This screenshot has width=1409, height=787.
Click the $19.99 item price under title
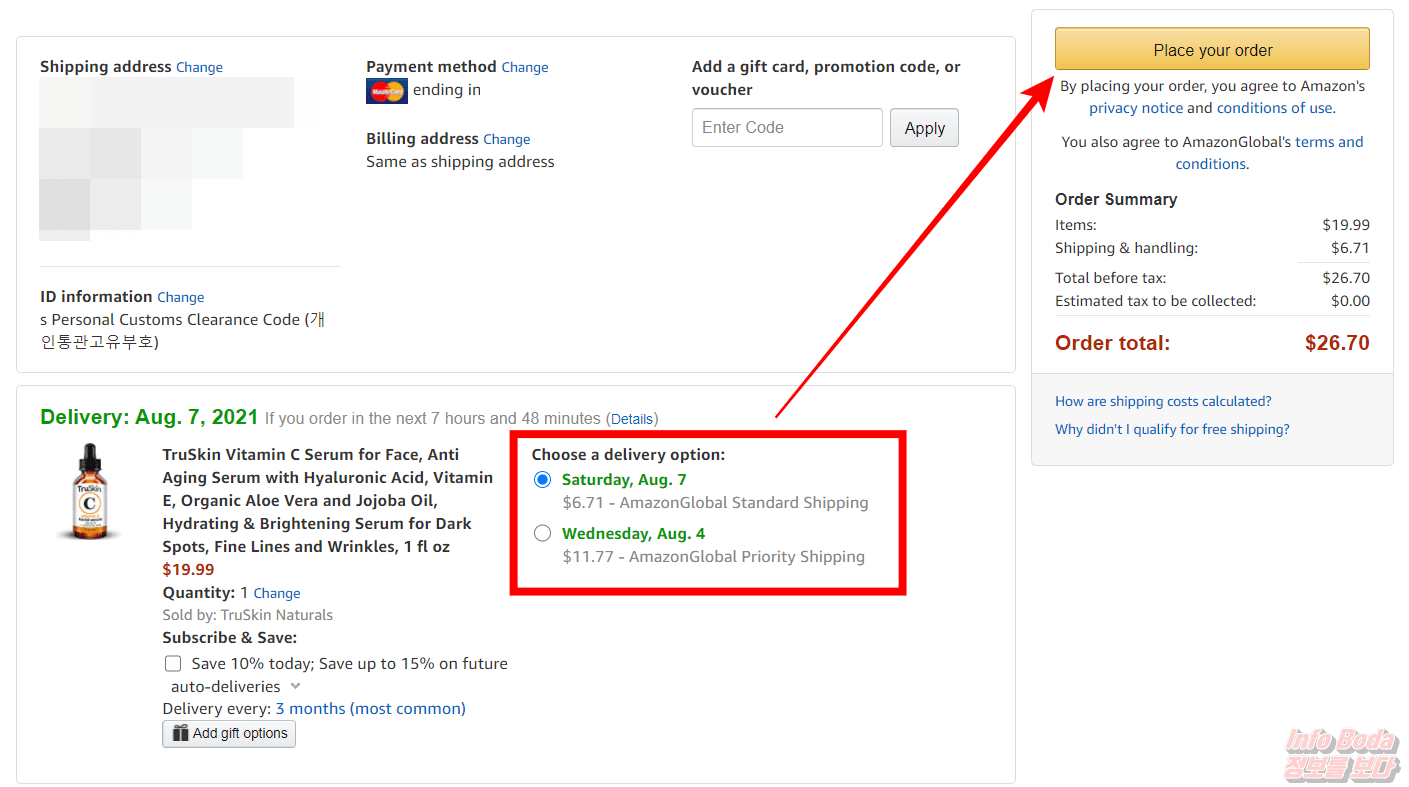click(x=188, y=570)
